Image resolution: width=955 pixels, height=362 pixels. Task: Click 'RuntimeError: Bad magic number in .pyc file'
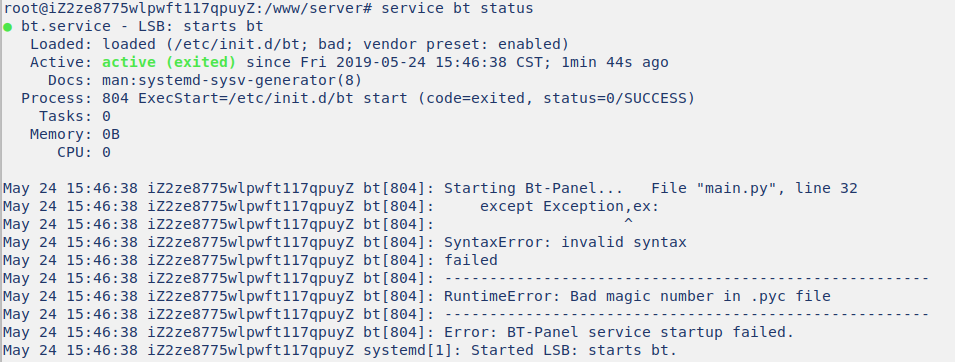pos(637,296)
